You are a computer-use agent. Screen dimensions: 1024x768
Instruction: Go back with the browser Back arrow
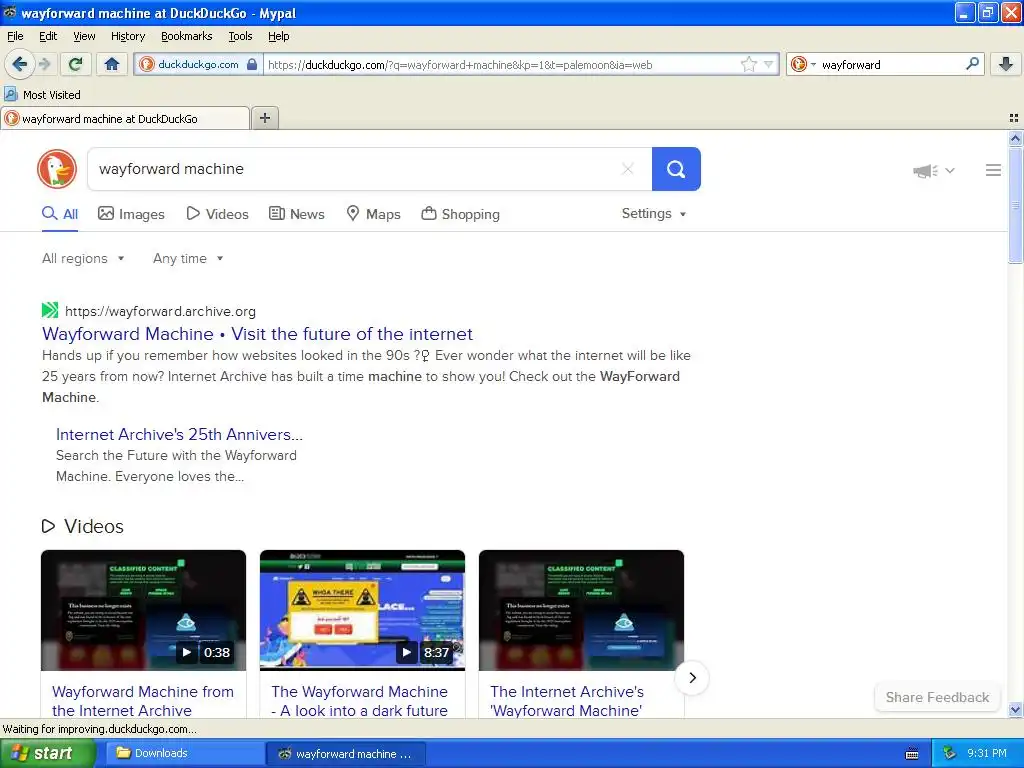pos(19,64)
